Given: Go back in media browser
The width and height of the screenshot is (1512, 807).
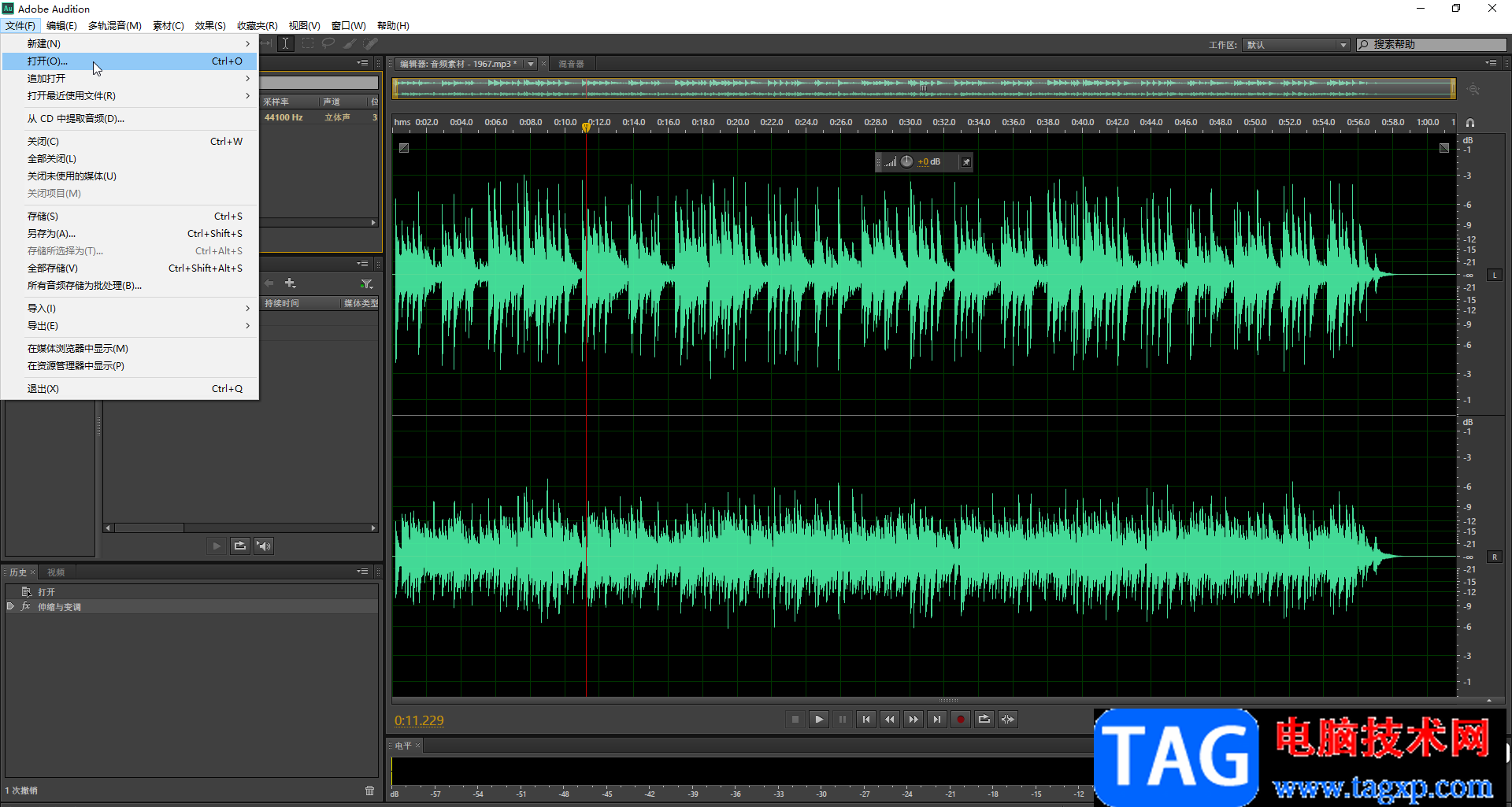Looking at the screenshot, I should (x=269, y=283).
